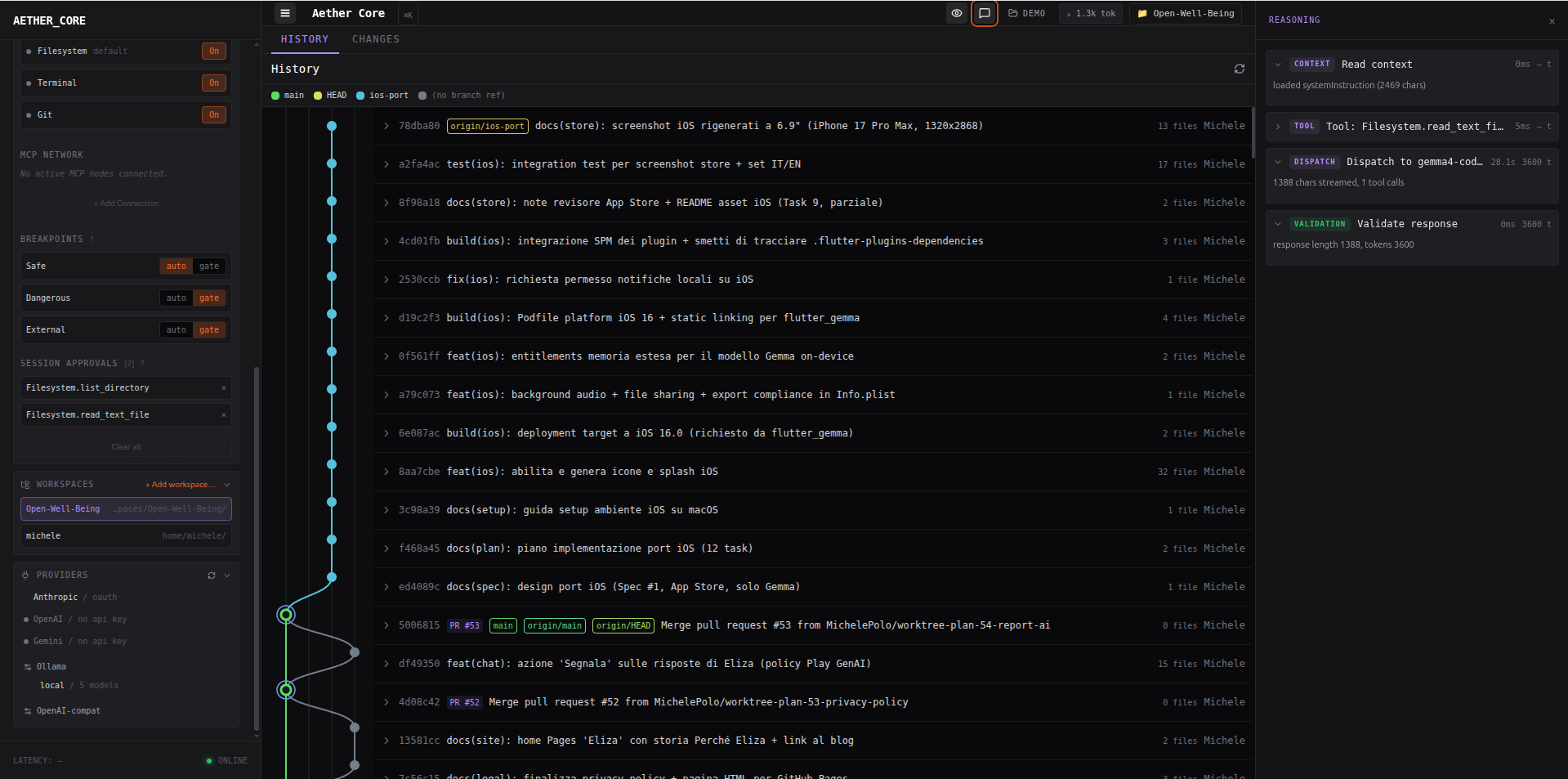
Task: Click the merge node for commit 4d08c42 in graph
Action: pos(286,690)
